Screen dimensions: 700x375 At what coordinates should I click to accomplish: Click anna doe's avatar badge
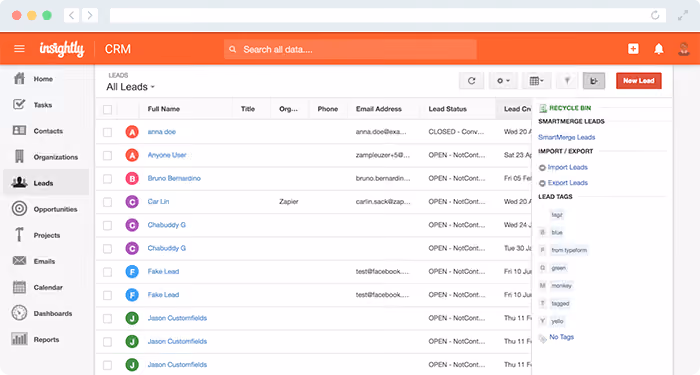(132, 132)
